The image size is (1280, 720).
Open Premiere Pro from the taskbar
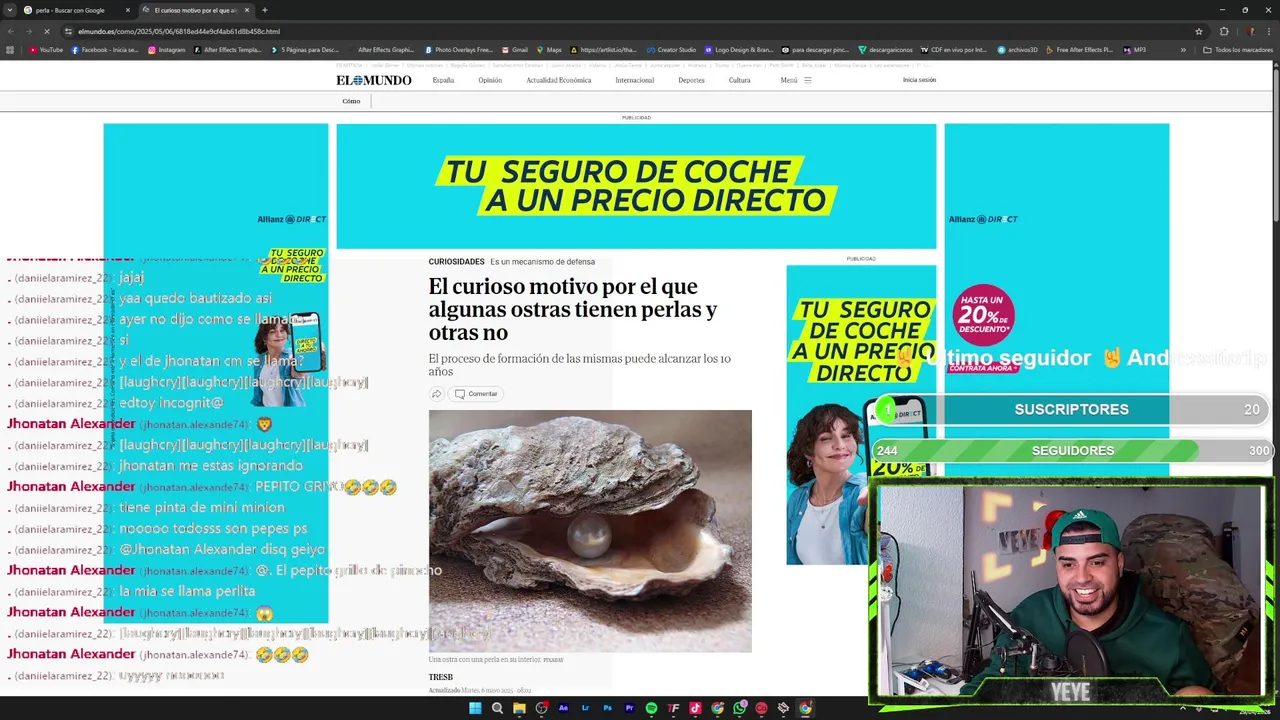(629, 708)
